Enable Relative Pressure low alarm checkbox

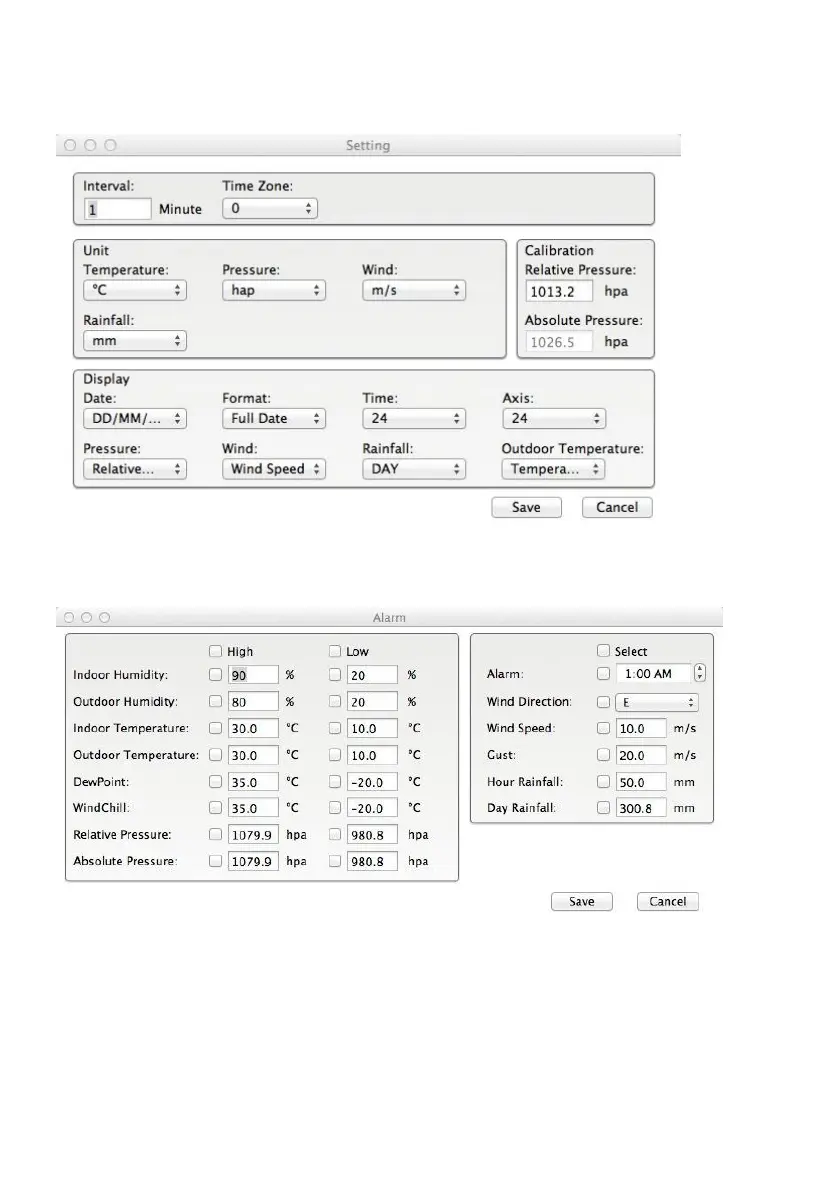pos(335,835)
